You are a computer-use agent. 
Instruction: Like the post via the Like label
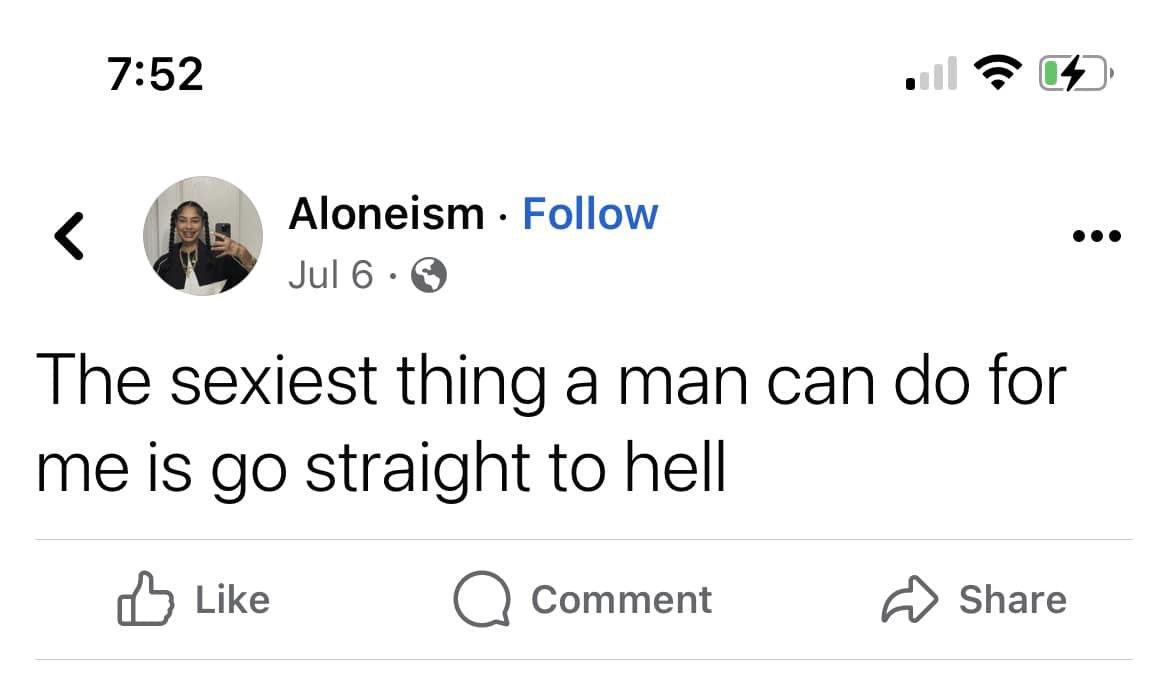(x=233, y=600)
